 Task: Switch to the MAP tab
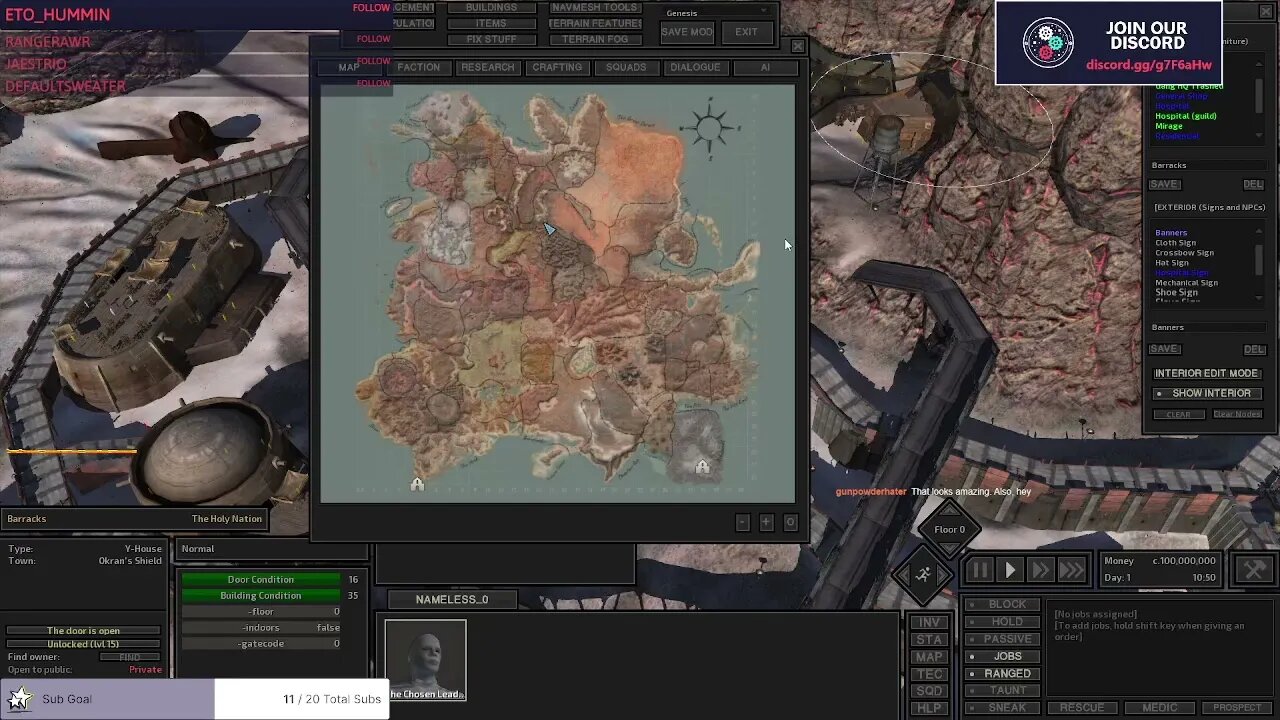349,67
